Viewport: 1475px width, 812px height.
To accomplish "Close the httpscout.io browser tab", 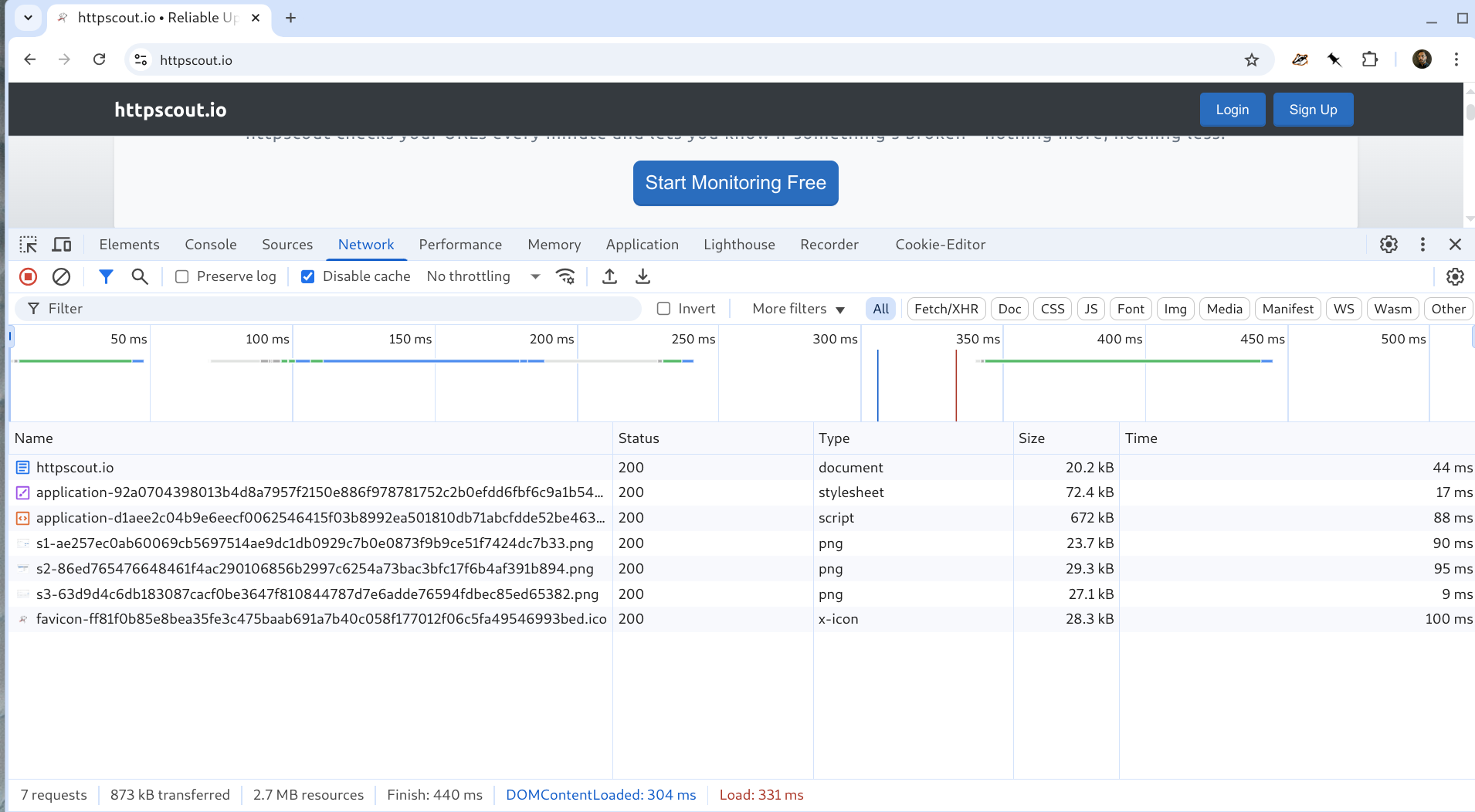I will (256, 18).
